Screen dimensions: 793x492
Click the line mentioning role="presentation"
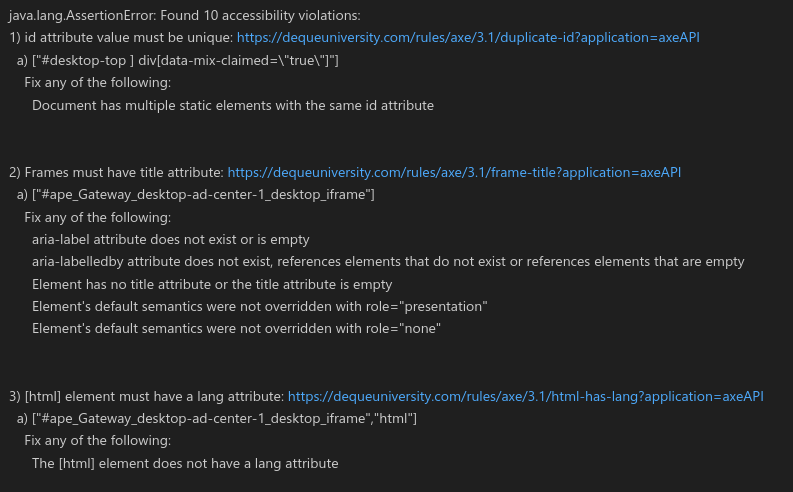point(260,306)
